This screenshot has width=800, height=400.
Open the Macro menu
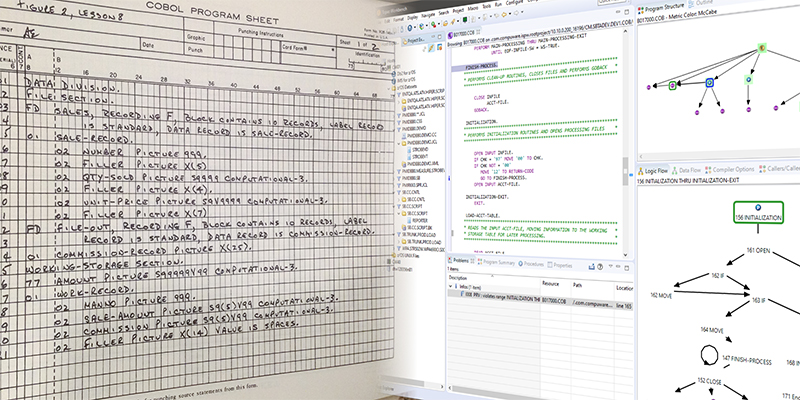pos(473,8)
